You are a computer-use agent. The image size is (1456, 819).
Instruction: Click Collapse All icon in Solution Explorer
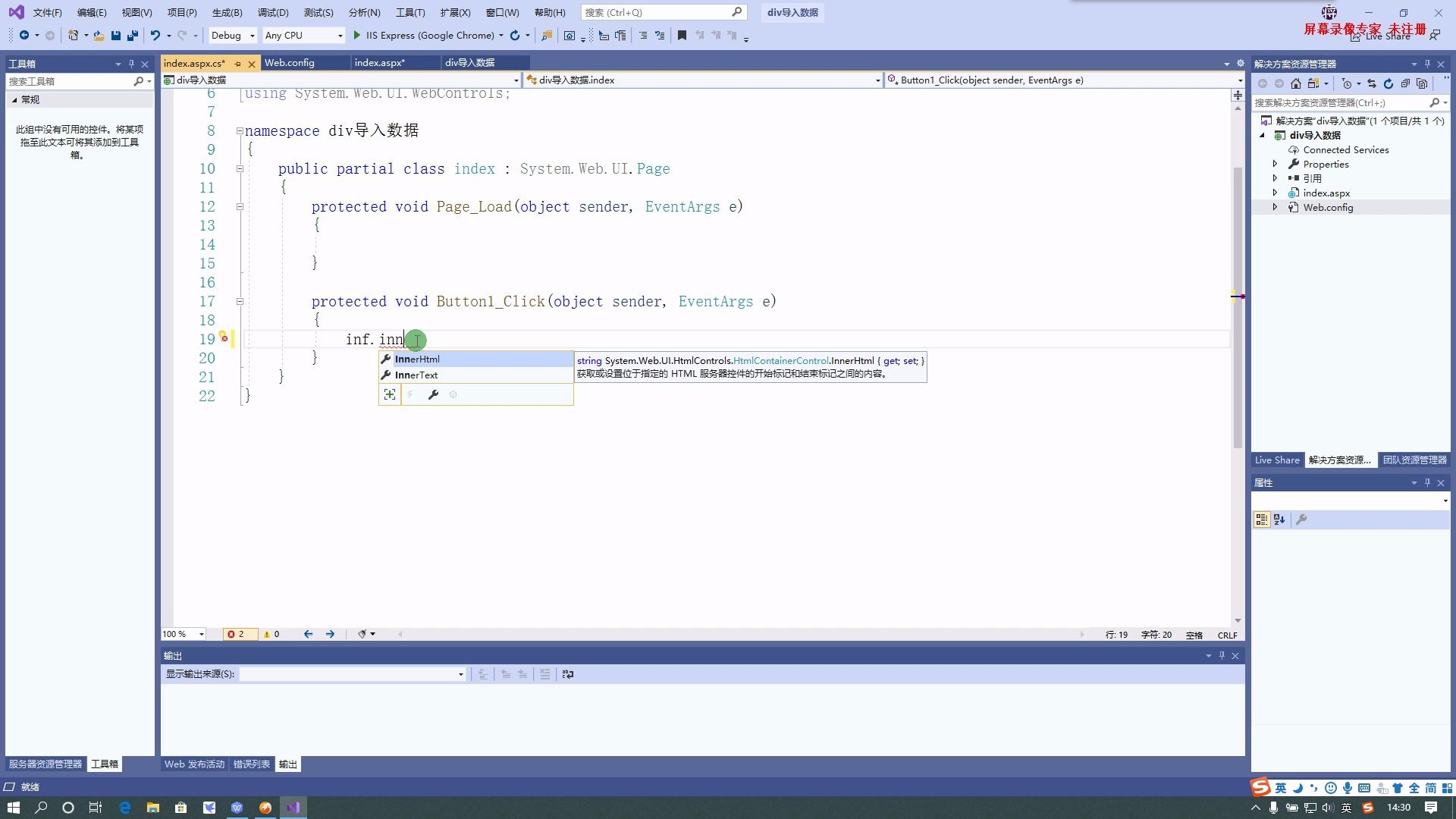[1405, 83]
